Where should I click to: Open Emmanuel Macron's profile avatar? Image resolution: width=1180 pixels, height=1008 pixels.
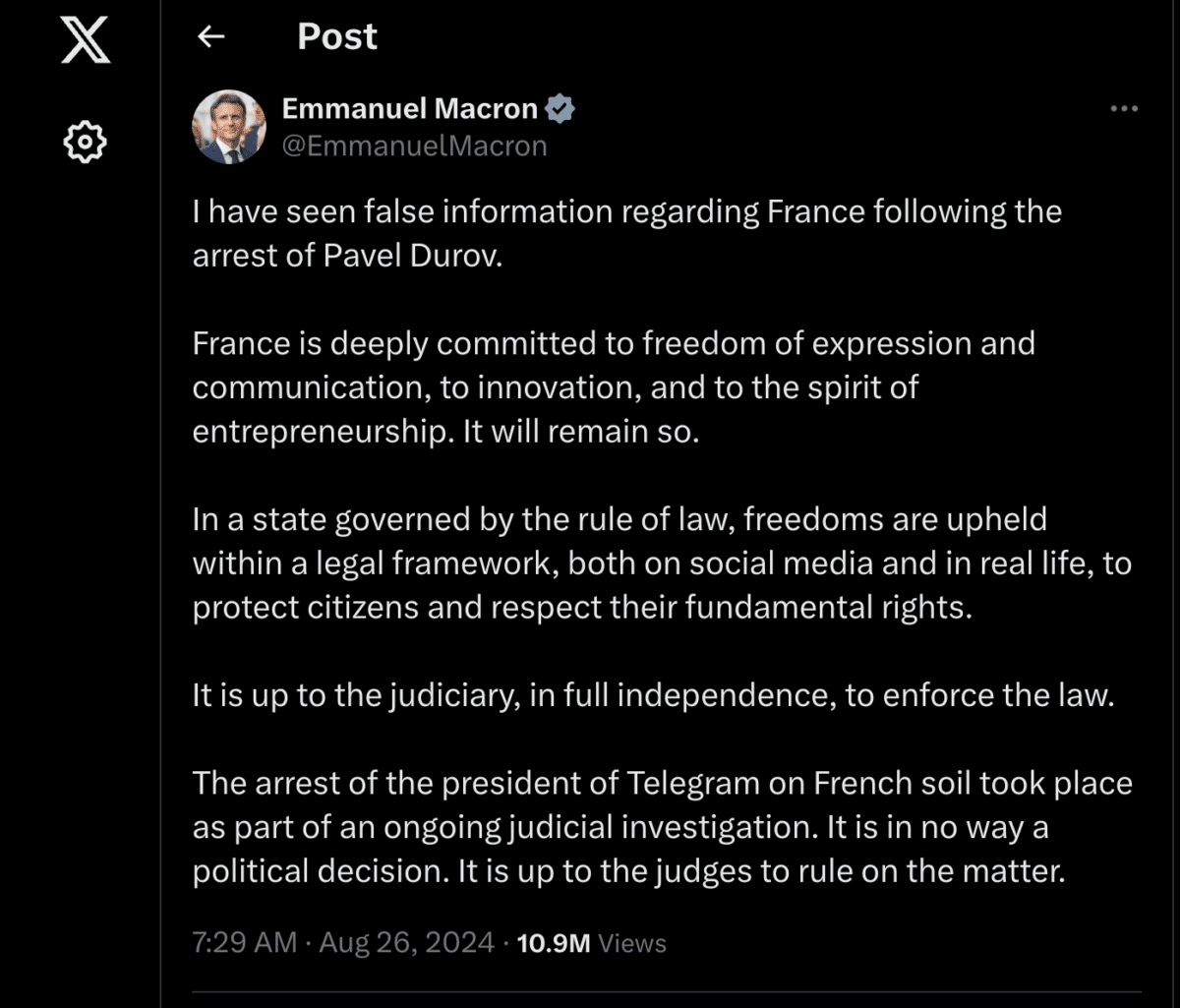230,126
